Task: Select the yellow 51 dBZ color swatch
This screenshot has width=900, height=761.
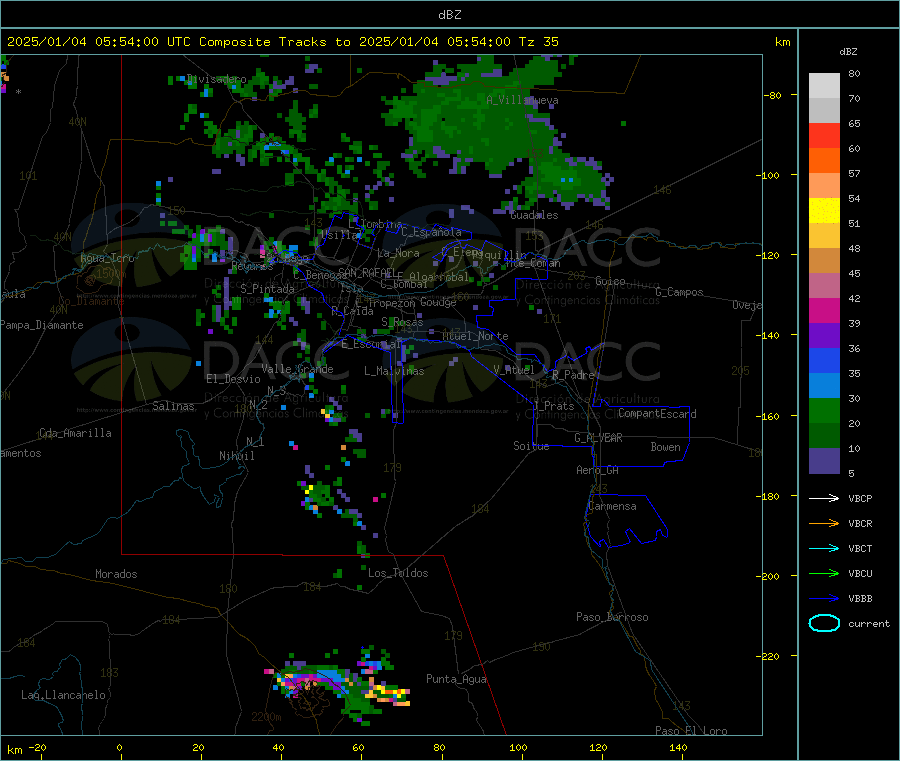Action: pos(824,211)
